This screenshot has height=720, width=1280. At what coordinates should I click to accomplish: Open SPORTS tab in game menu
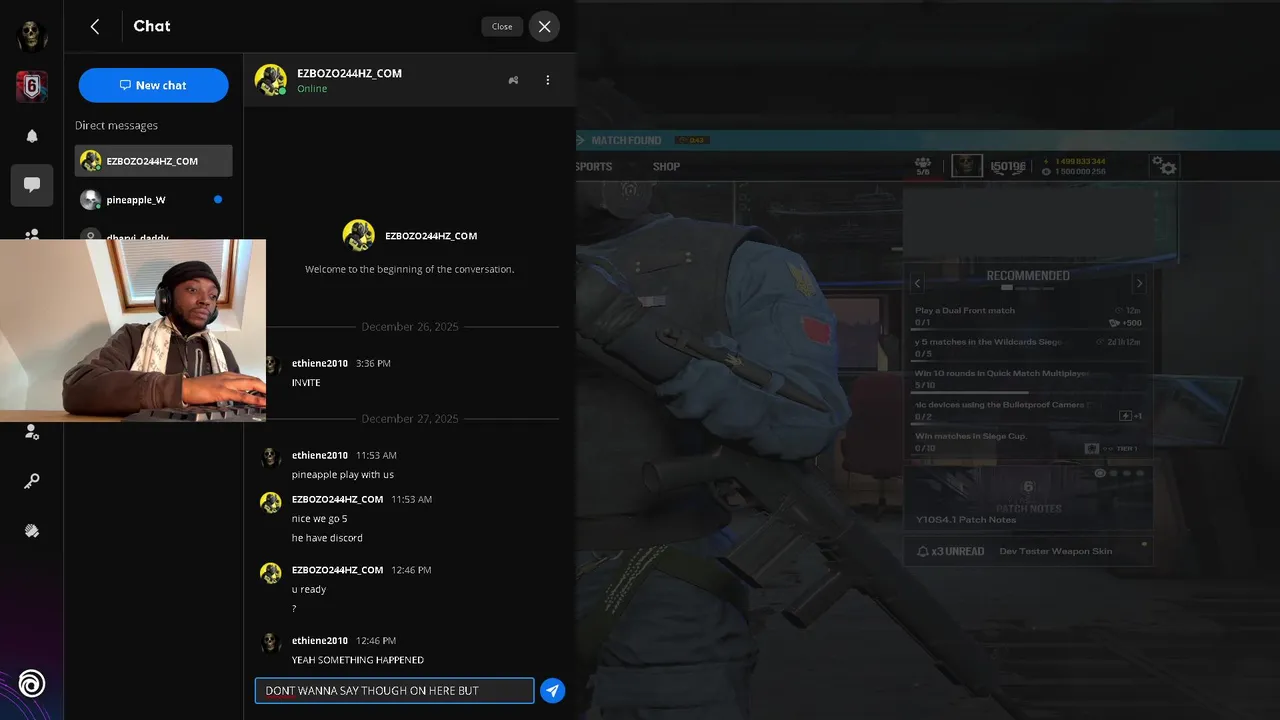(594, 167)
